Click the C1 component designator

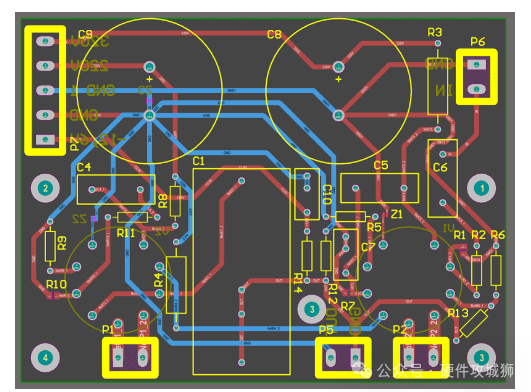pos(198,161)
